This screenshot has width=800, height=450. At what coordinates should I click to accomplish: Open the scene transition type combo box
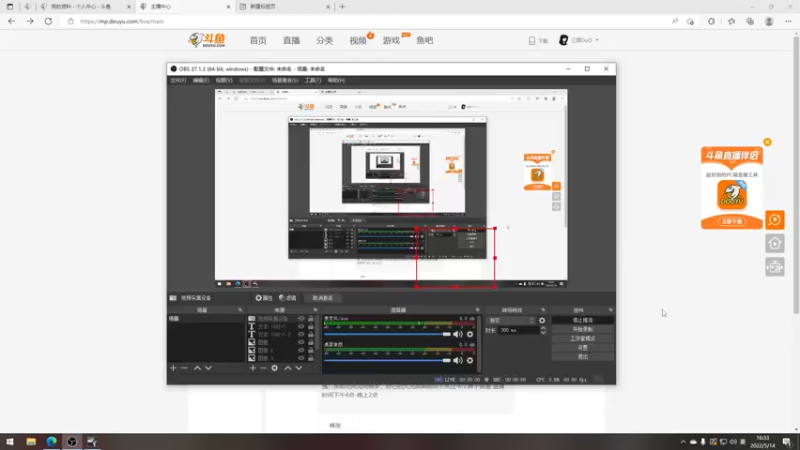tap(511, 320)
